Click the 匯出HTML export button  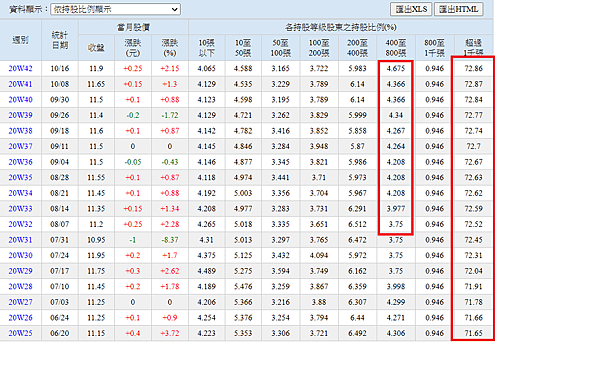pyautogui.click(x=458, y=9)
